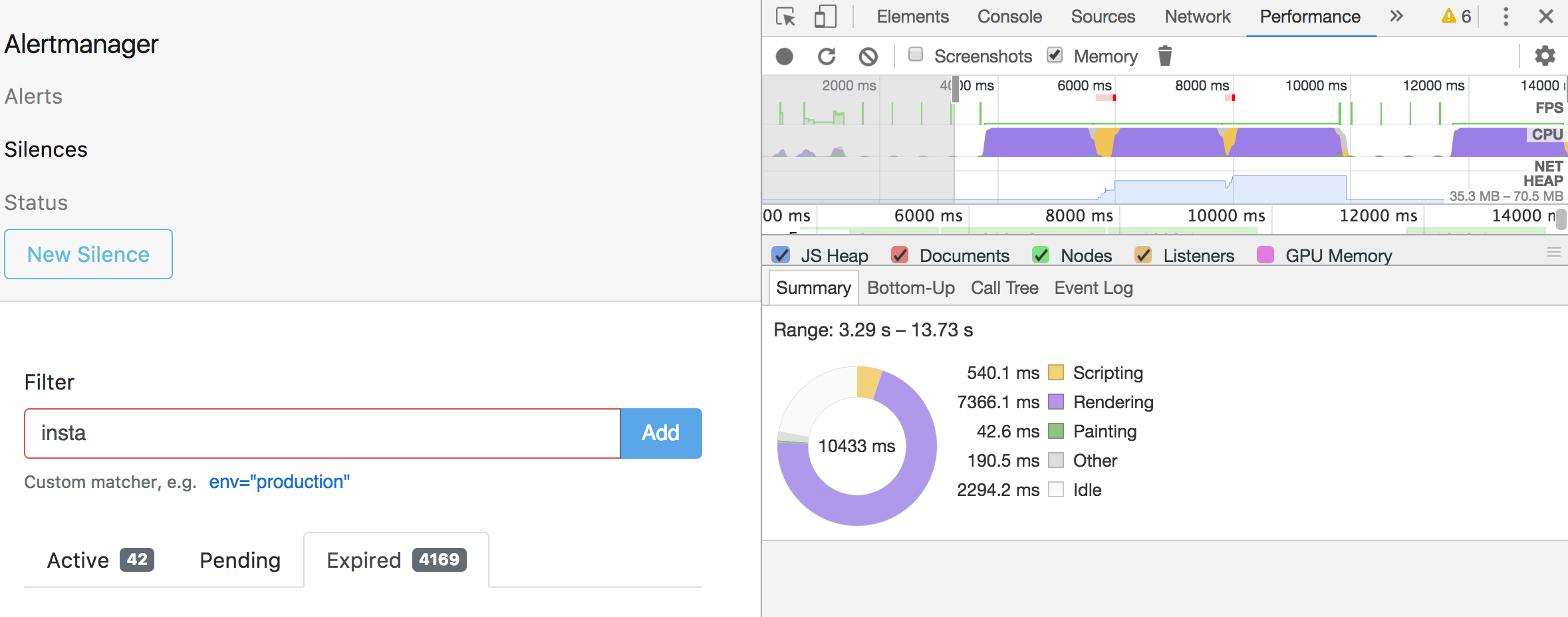The width and height of the screenshot is (1568, 617).
Task: Click the 7366.1 ms Rendering value
Action: 998,402
